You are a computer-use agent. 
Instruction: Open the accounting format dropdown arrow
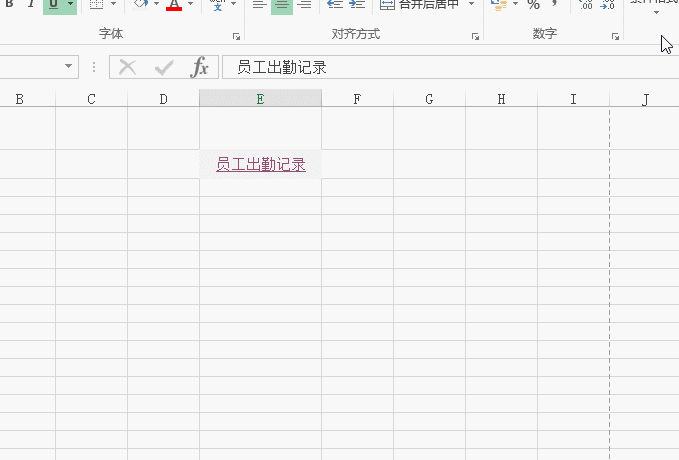(515, 4)
